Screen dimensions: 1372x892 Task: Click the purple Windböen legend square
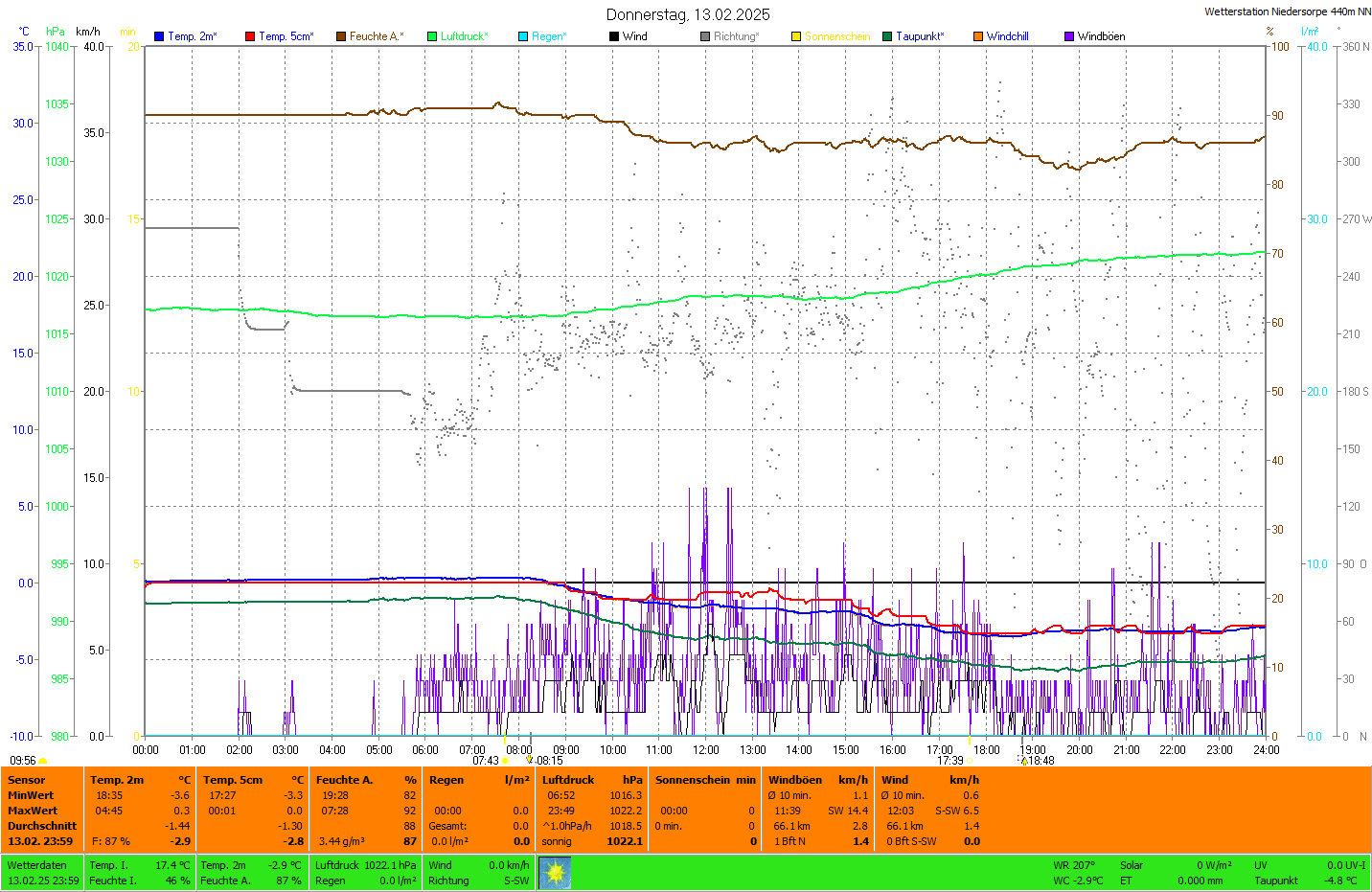(x=1069, y=36)
